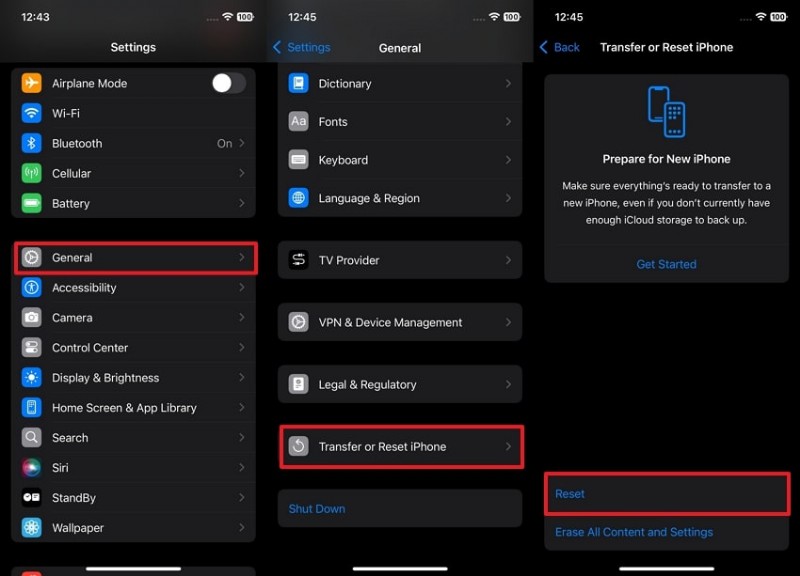The height and width of the screenshot is (576, 800).
Task: Open TV Provider row chevron
Action: (x=508, y=260)
